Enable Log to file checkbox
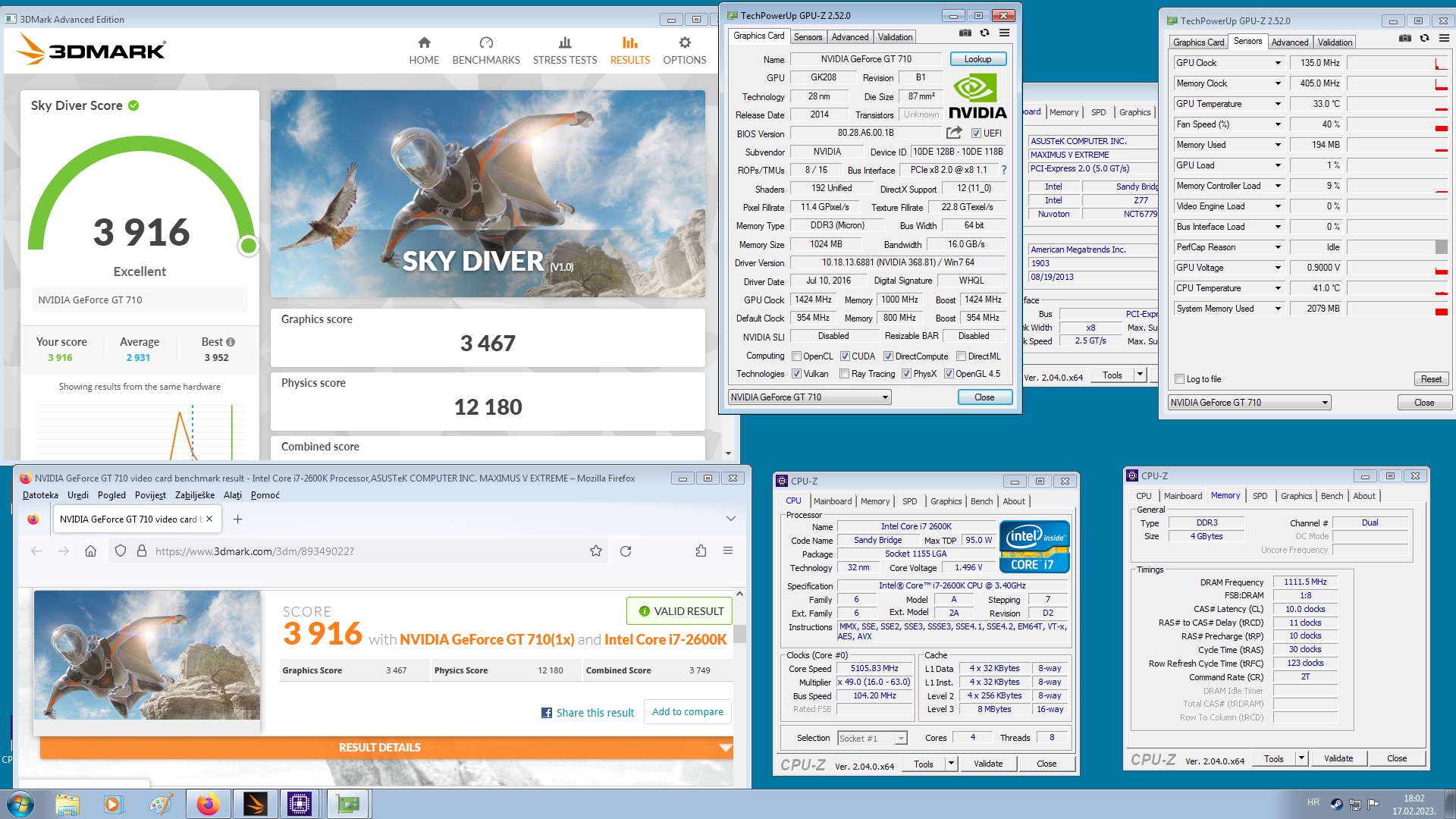1456x819 pixels. (x=1179, y=379)
